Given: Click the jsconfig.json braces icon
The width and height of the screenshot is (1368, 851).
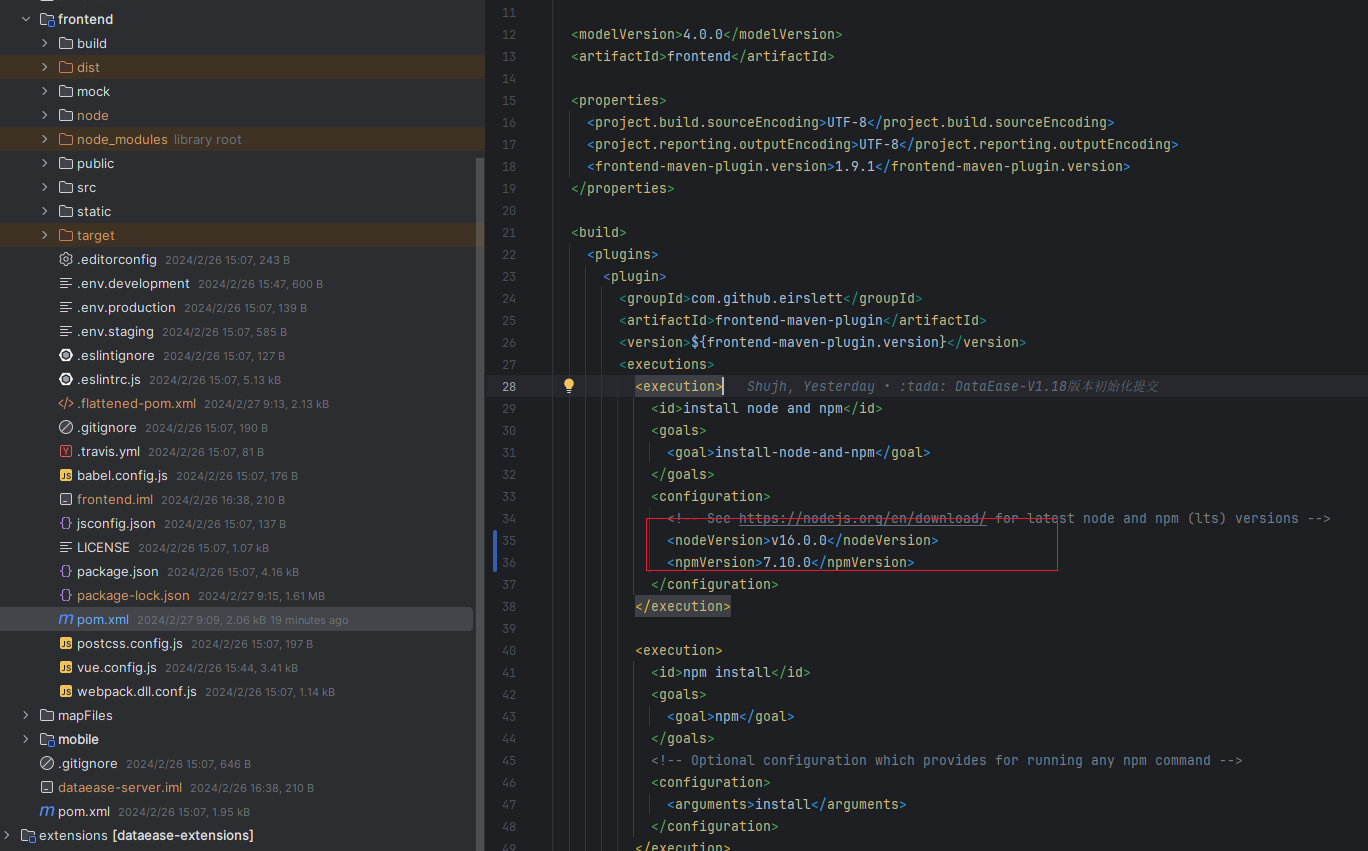Looking at the screenshot, I should click(x=66, y=523).
